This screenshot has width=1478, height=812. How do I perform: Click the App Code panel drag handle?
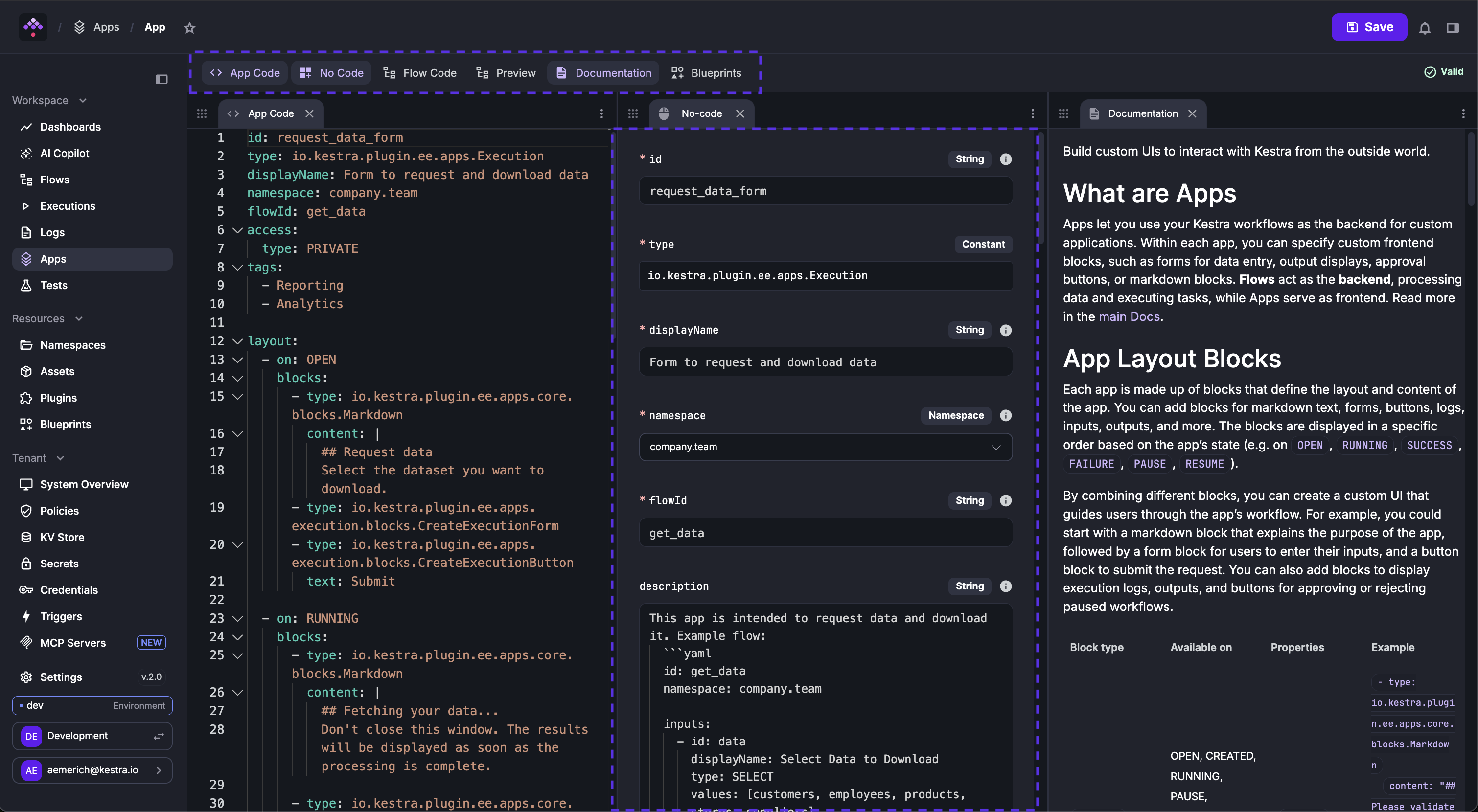(202, 113)
